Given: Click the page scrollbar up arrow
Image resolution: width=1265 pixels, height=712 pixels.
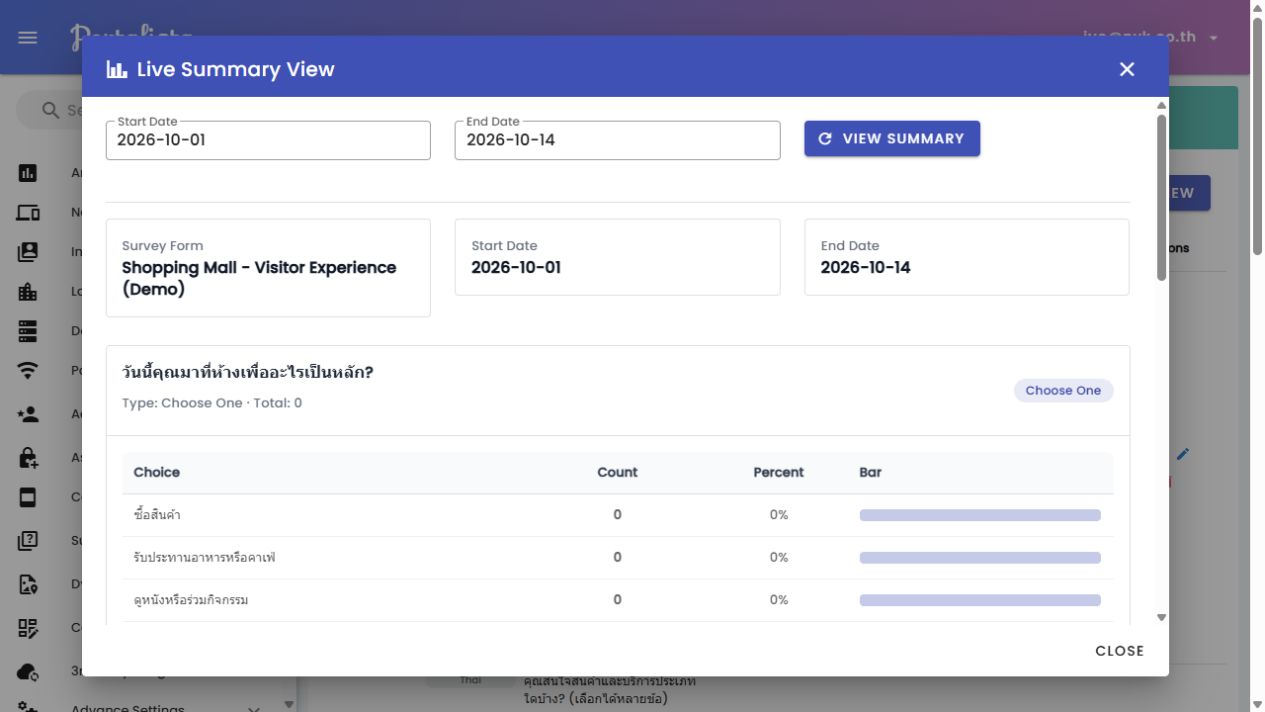Looking at the screenshot, I should point(1258,8).
